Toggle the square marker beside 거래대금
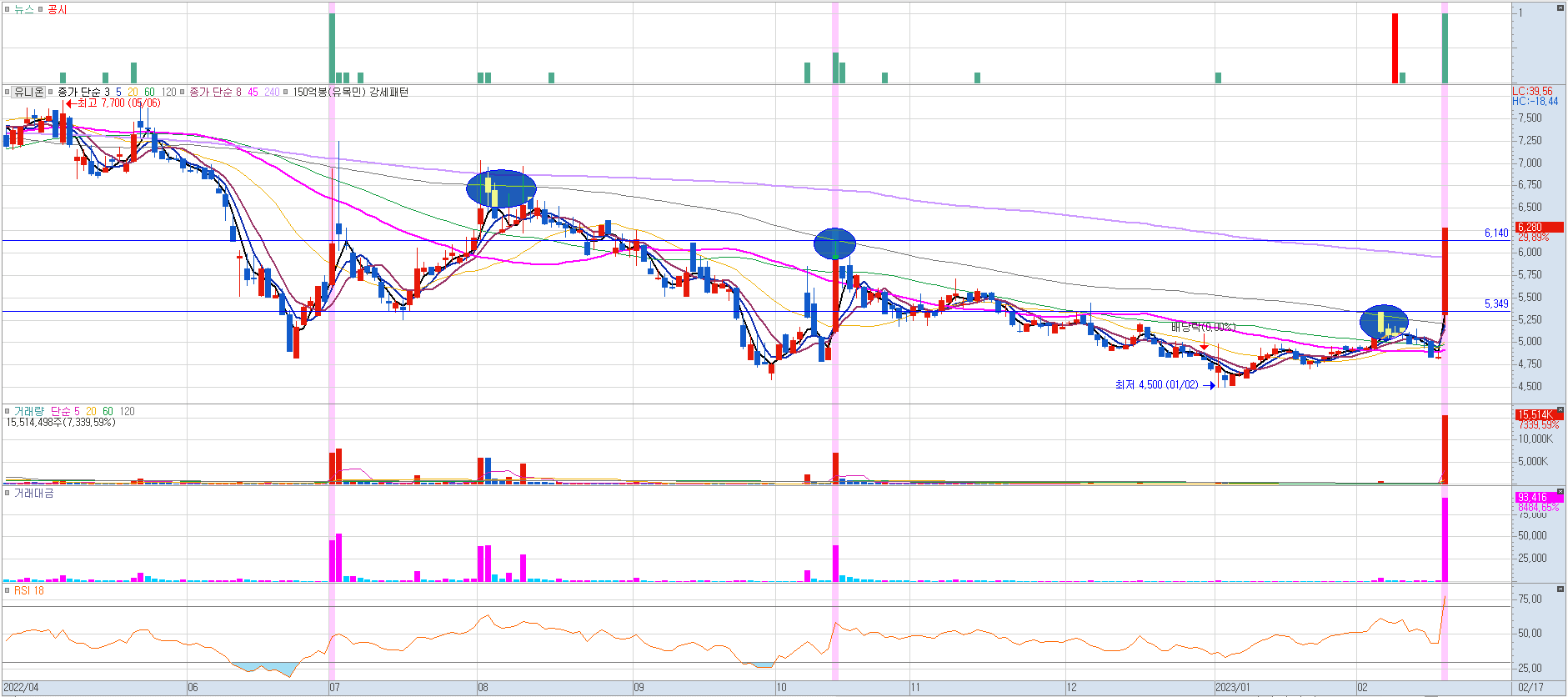 pos(7,494)
